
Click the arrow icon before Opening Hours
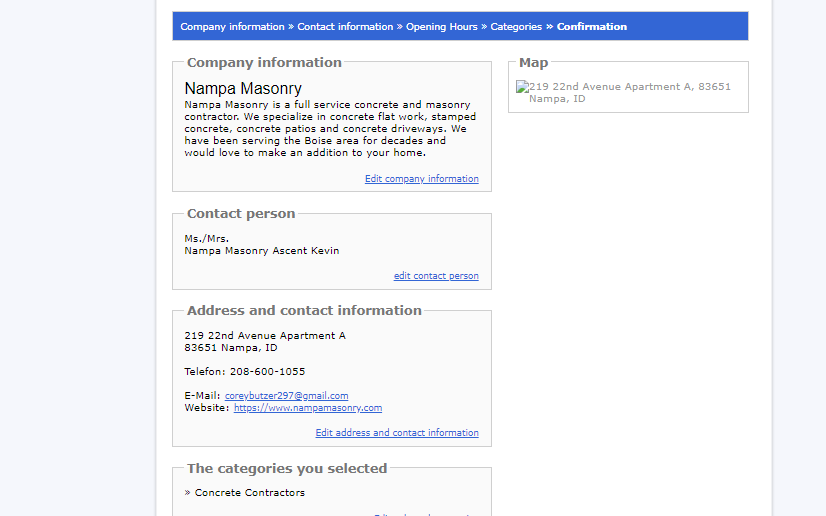point(399,27)
